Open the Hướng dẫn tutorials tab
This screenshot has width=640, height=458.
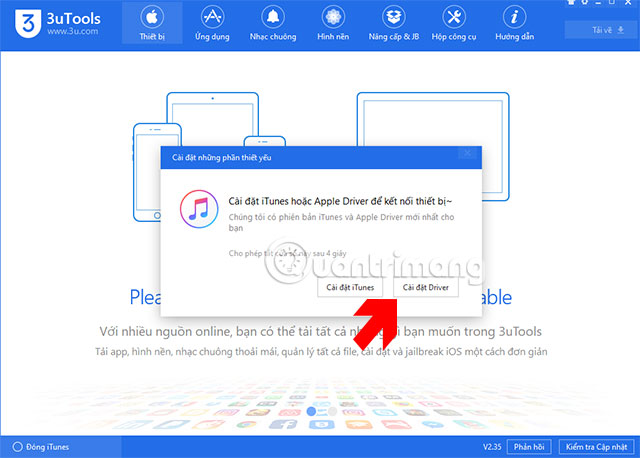point(514,23)
